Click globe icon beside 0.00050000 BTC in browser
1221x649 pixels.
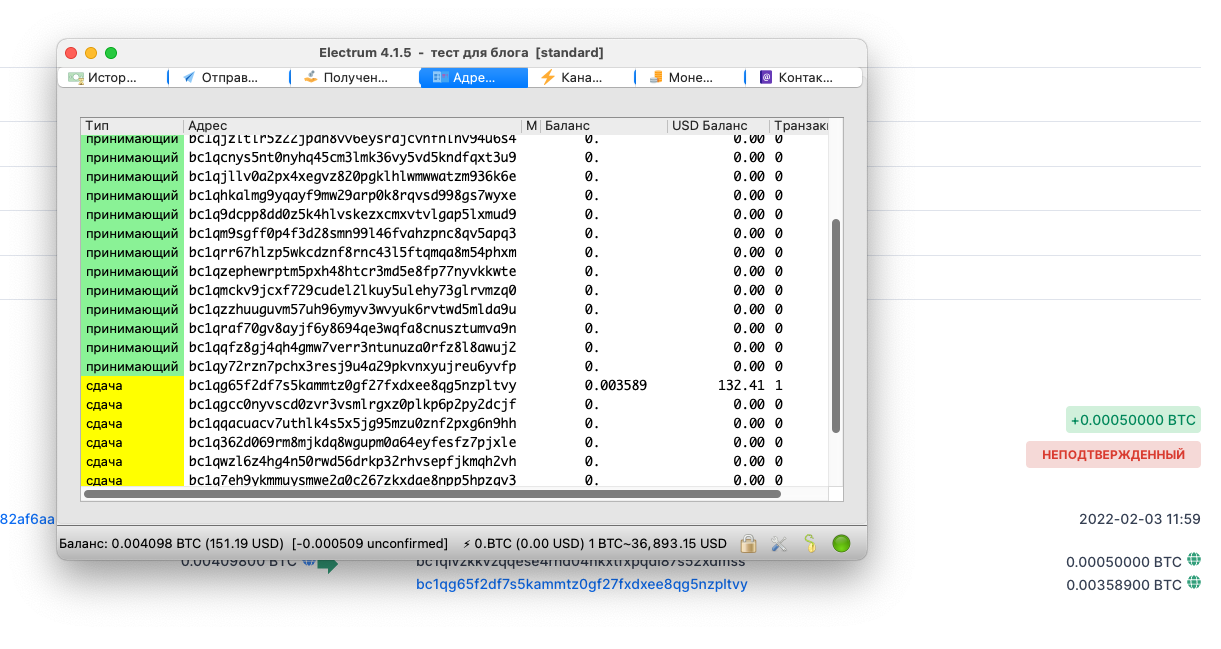pos(1194,560)
